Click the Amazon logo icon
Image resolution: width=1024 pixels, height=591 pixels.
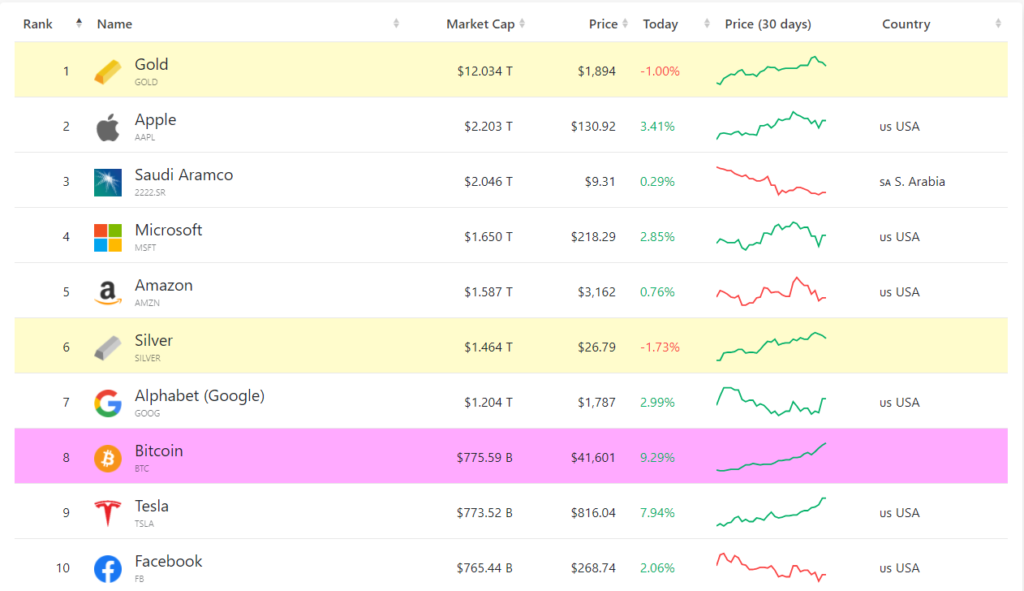[108, 293]
